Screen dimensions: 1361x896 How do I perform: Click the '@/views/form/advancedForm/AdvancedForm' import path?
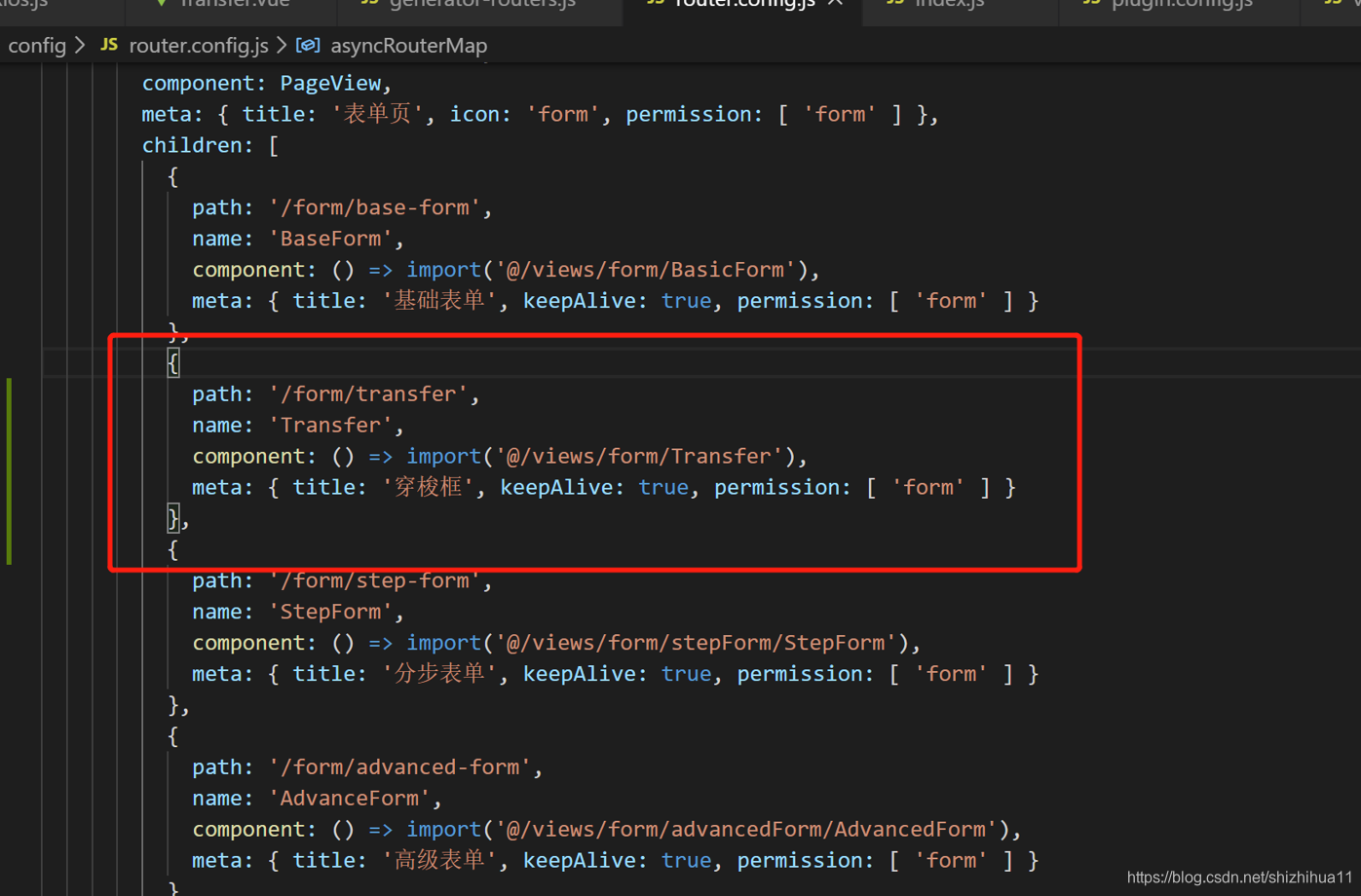pyautogui.click(x=747, y=830)
